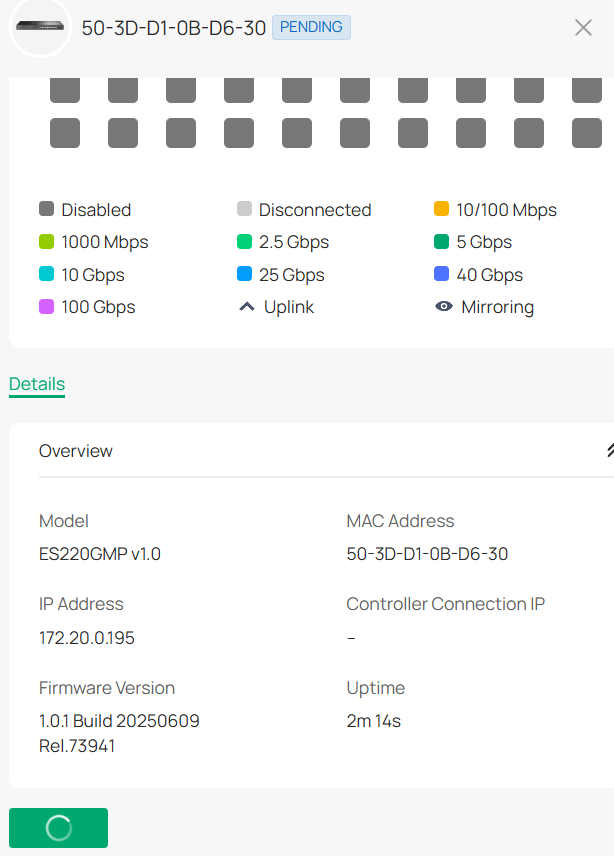The width and height of the screenshot is (614, 856).
Task: Click the orange 10/100 Mbps legend swatch
Action: coord(441,210)
